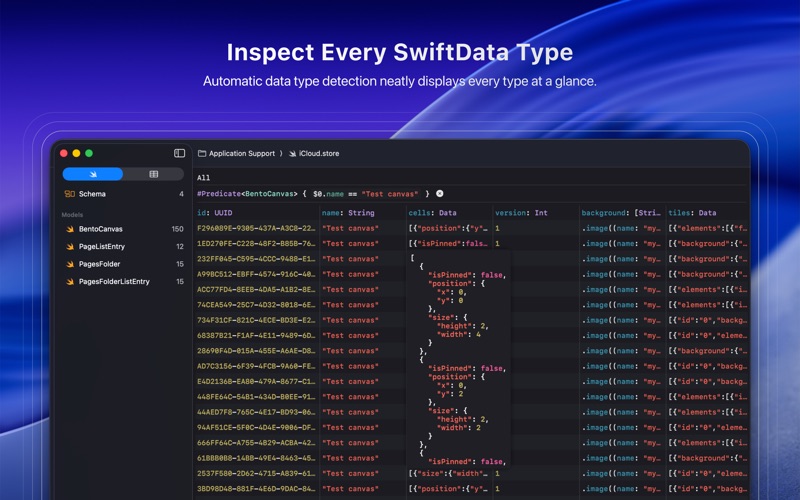
Task: Select the row with id 1ED270FE-C228
Action: click(x=470, y=243)
